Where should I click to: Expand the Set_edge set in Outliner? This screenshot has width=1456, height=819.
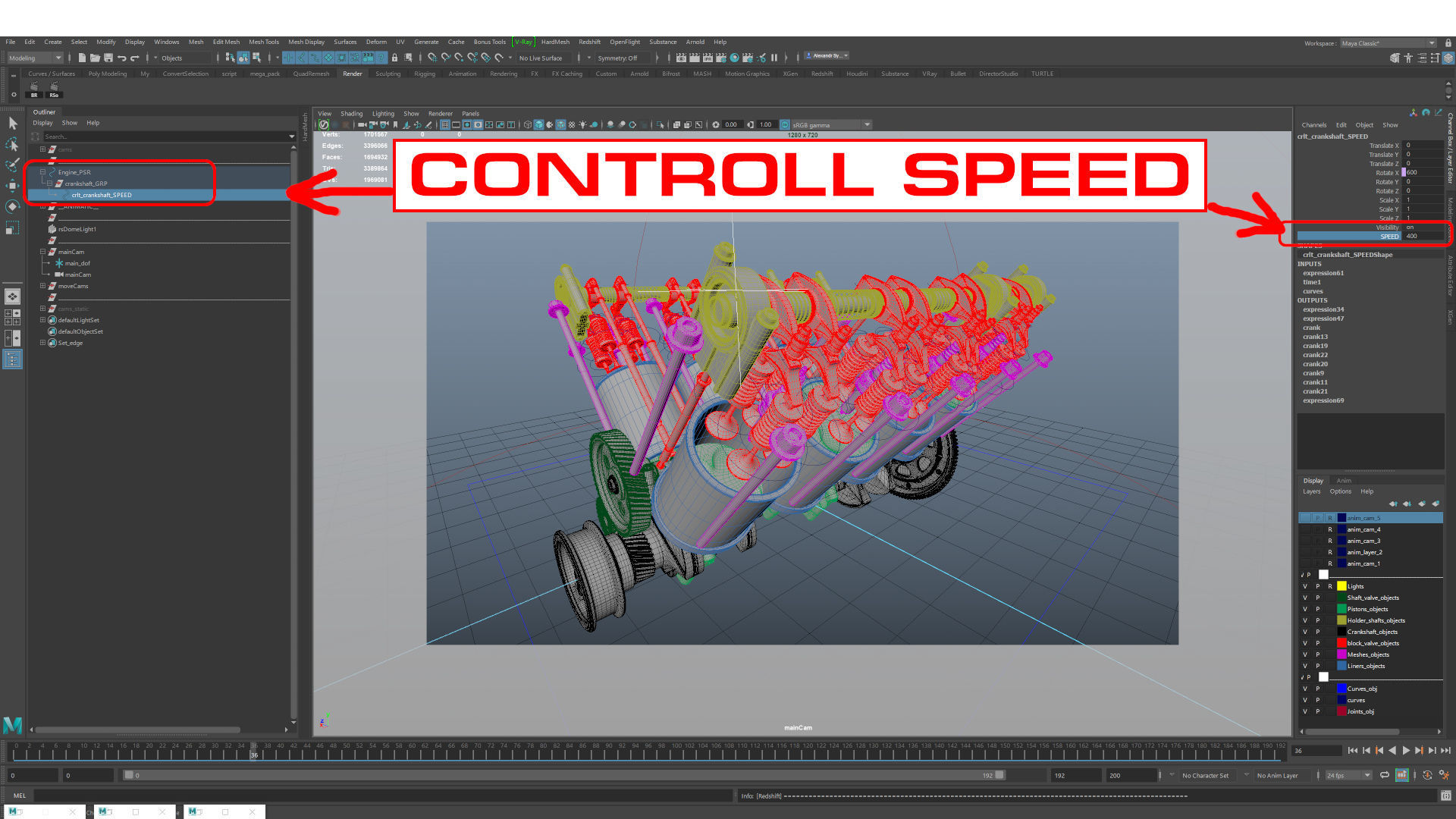(42, 343)
